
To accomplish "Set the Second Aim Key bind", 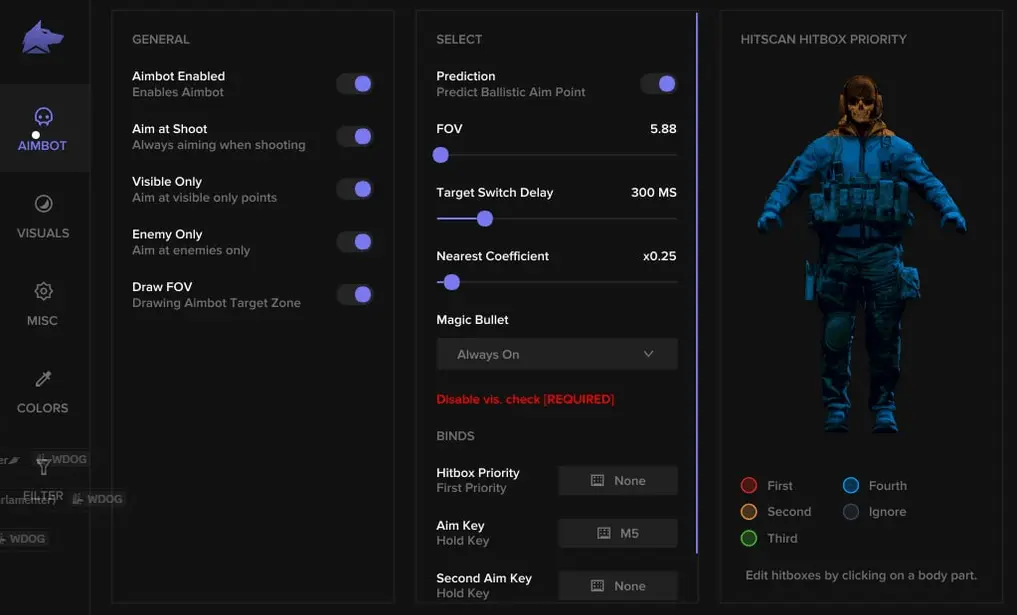I will coord(618,586).
